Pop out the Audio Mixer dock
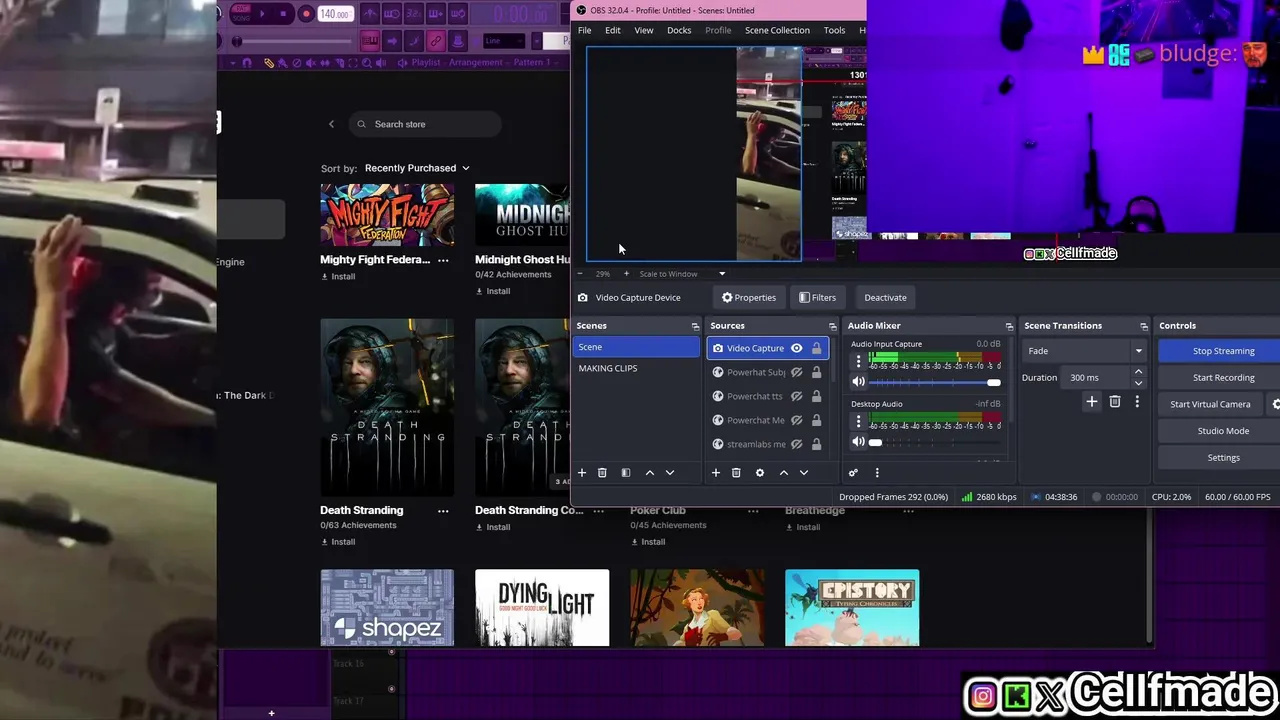The width and height of the screenshot is (1280, 720). [1009, 326]
